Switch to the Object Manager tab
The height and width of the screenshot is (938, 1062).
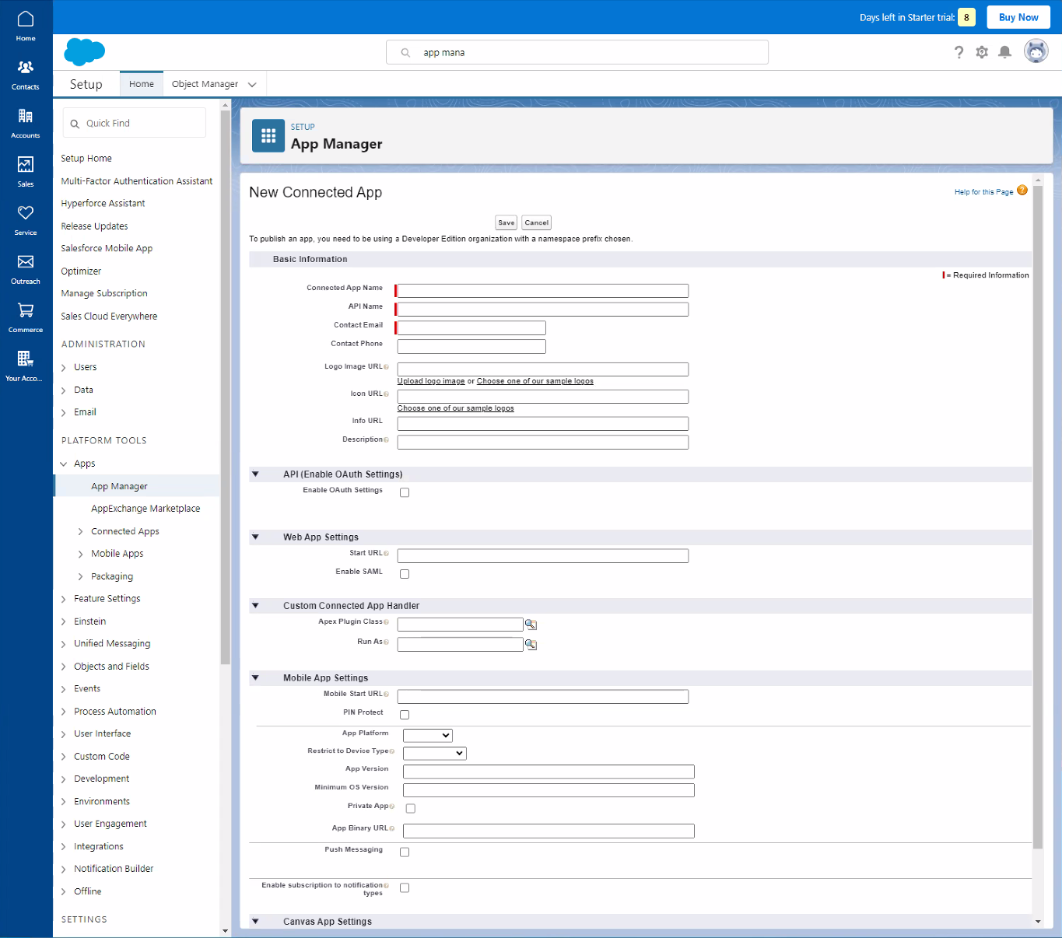(x=205, y=84)
